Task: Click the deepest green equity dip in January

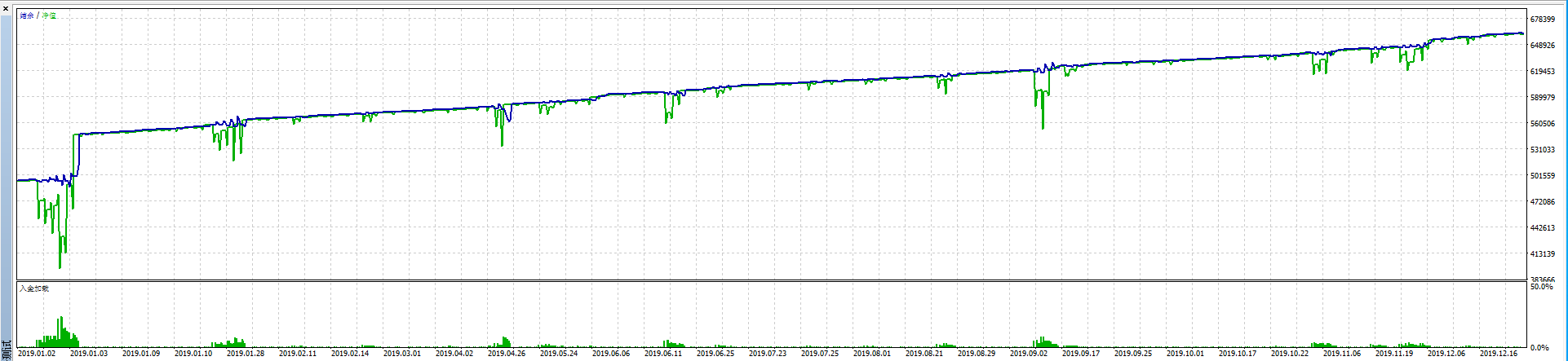Action: (60, 266)
